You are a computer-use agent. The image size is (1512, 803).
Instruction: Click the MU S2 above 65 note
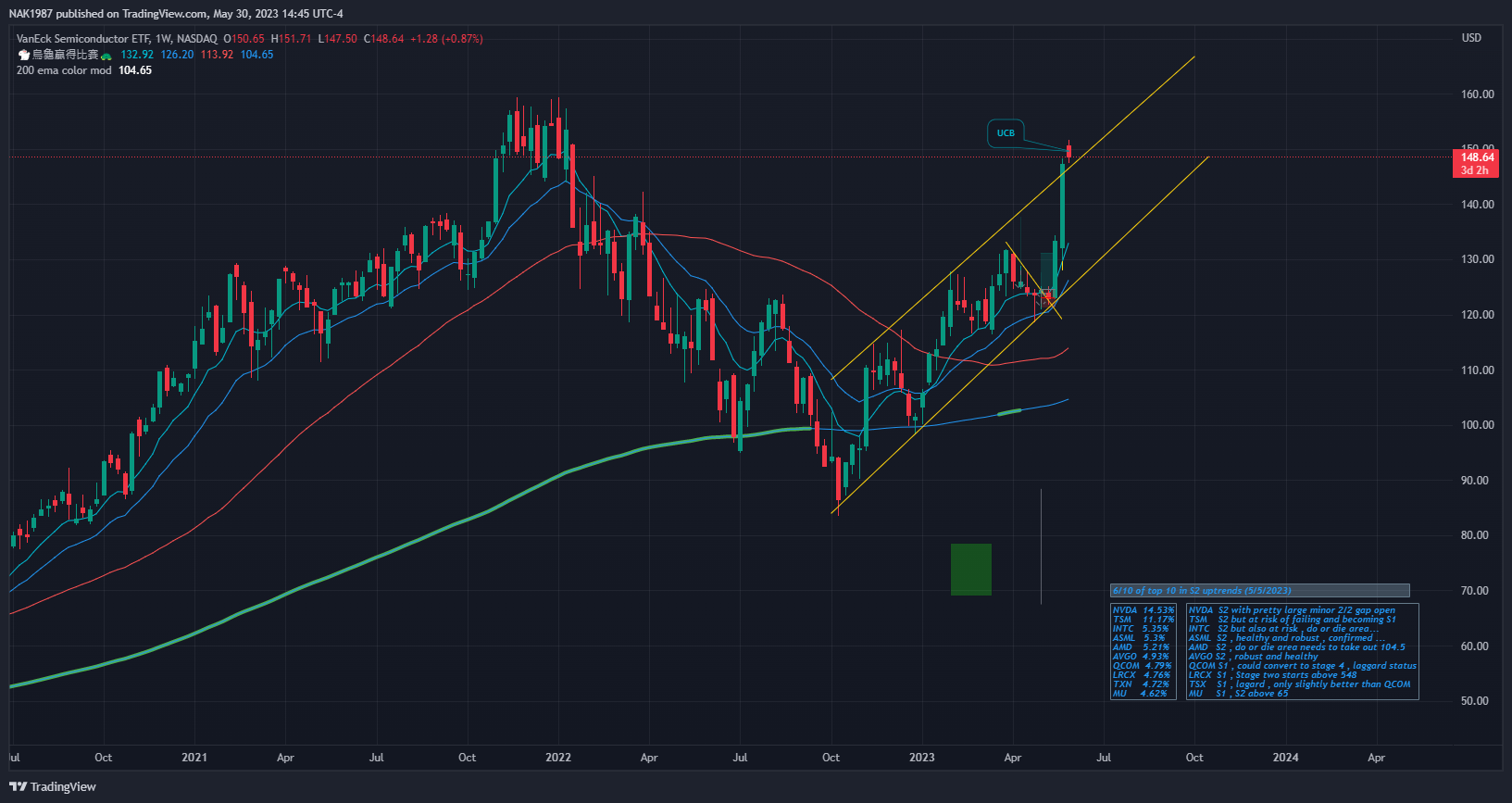pyautogui.click(x=1239, y=694)
